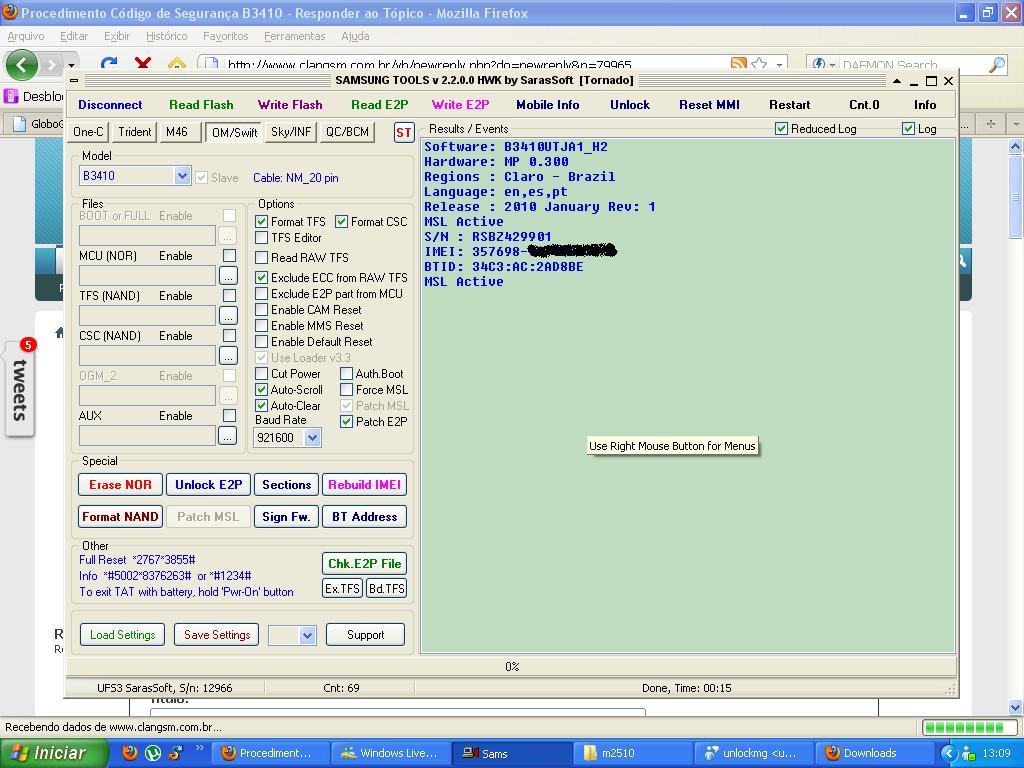Toggle Patch E2P checkbox
This screenshot has height=768, width=1024.
click(x=347, y=422)
